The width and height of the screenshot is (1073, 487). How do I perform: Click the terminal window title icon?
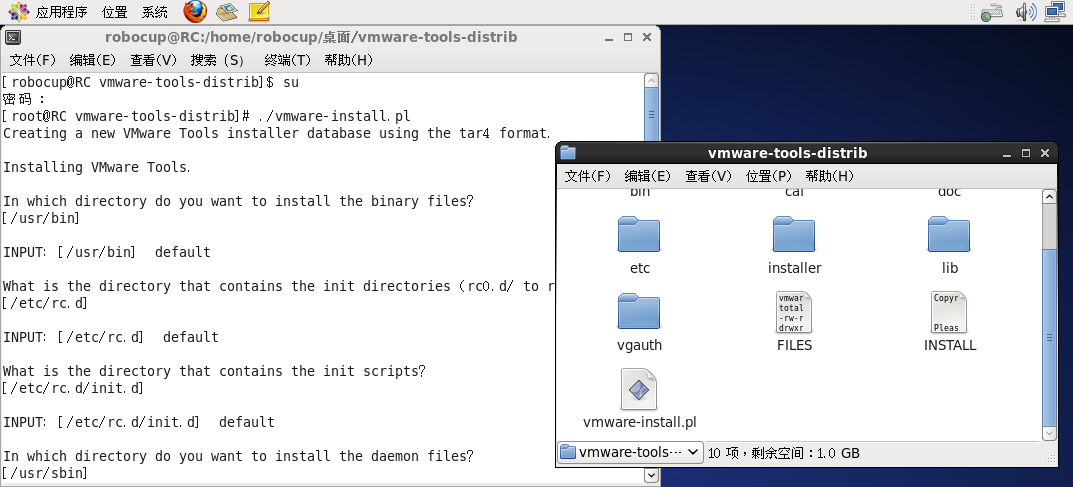[12, 38]
